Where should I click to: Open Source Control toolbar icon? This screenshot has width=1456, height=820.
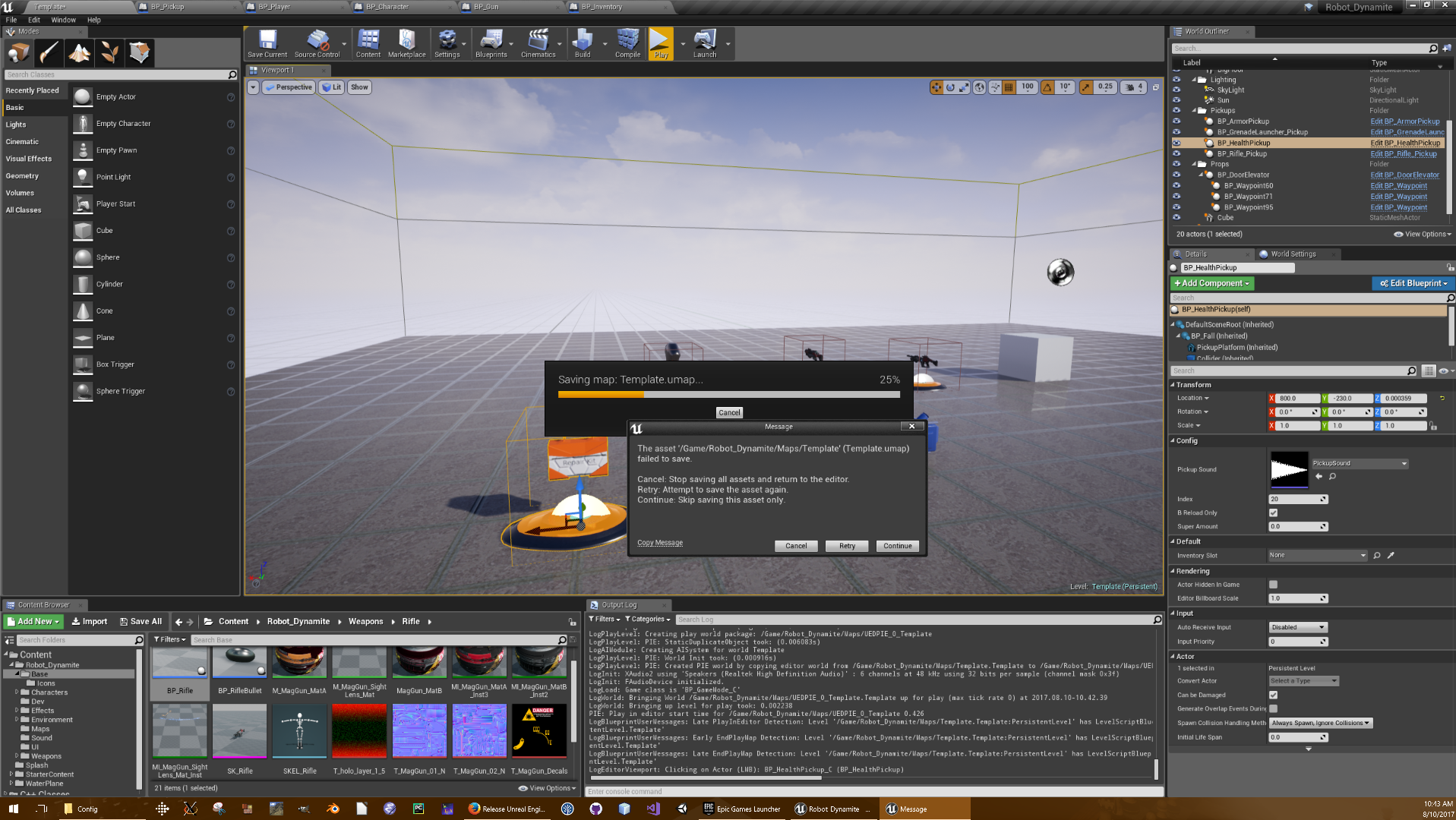click(x=317, y=43)
